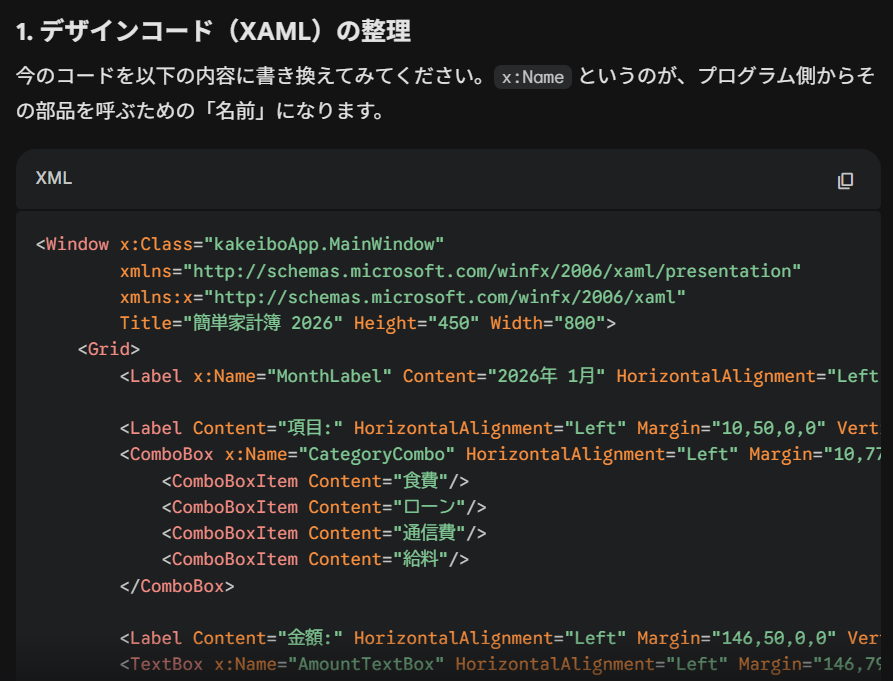
Task: Click the closing ComboBox tag
Action: (x=177, y=586)
